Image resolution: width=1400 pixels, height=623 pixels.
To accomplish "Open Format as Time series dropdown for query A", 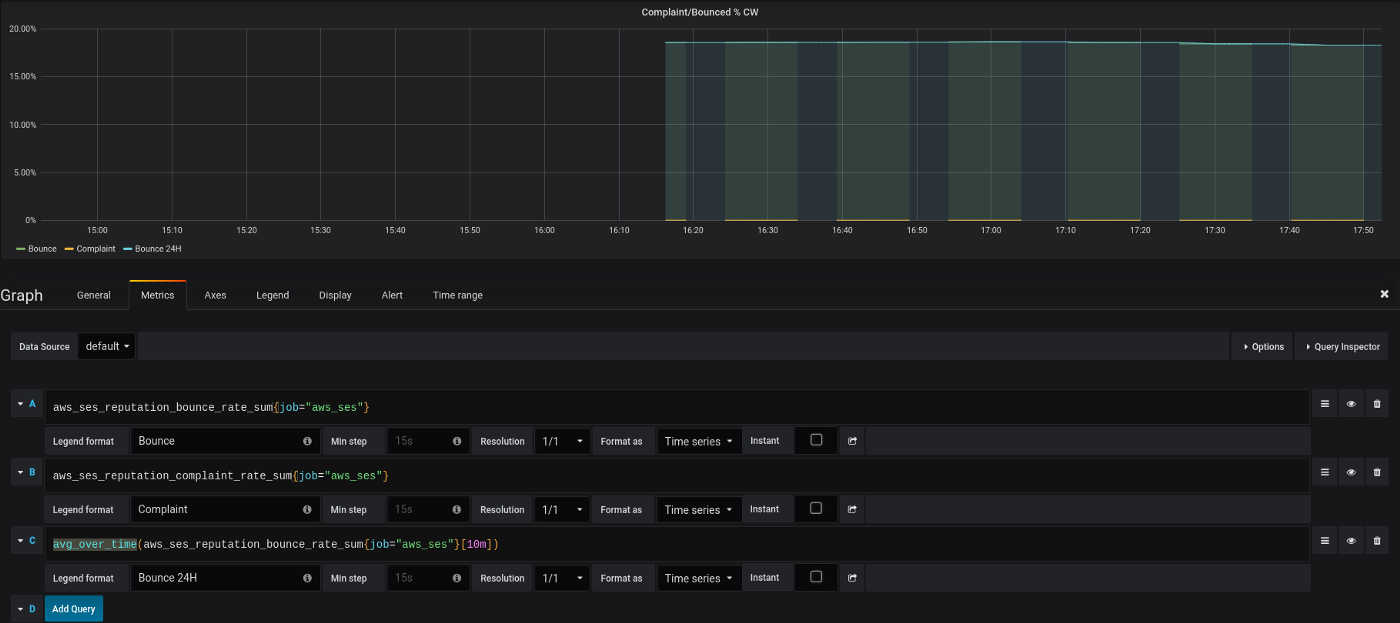I will pos(699,441).
